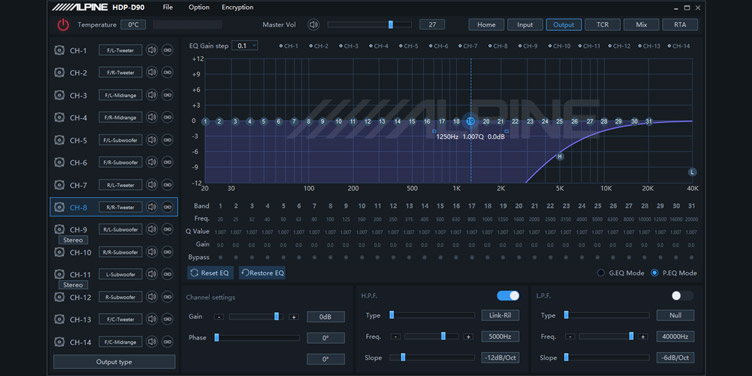Mute CH-9 speaker icon
The height and width of the screenshot is (376, 752).
pos(152,229)
